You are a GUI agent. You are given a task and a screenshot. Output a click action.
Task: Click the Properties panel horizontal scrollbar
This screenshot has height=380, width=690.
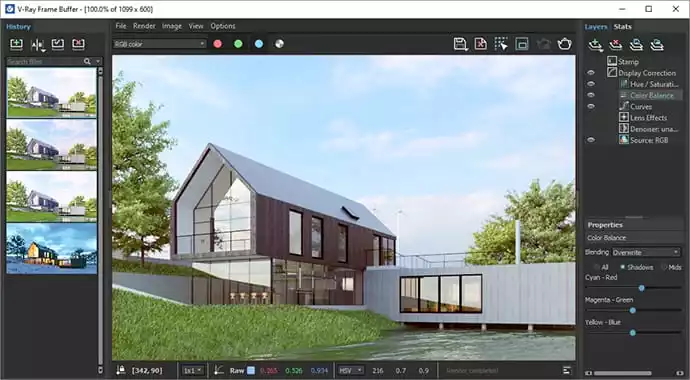click(623, 373)
